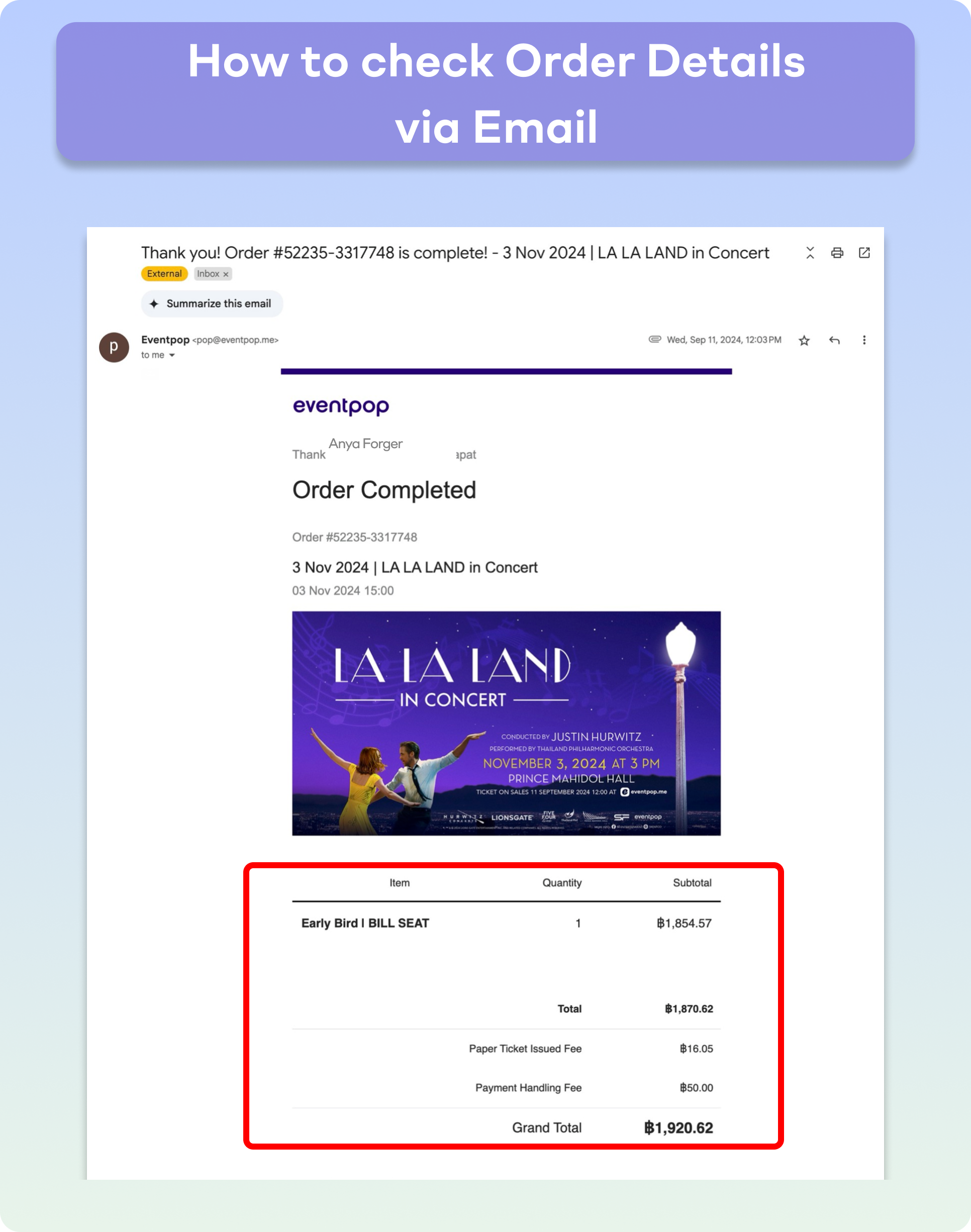The height and width of the screenshot is (1232, 971).
Task: Click the Order #52235-3317748 text
Action: tap(355, 537)
